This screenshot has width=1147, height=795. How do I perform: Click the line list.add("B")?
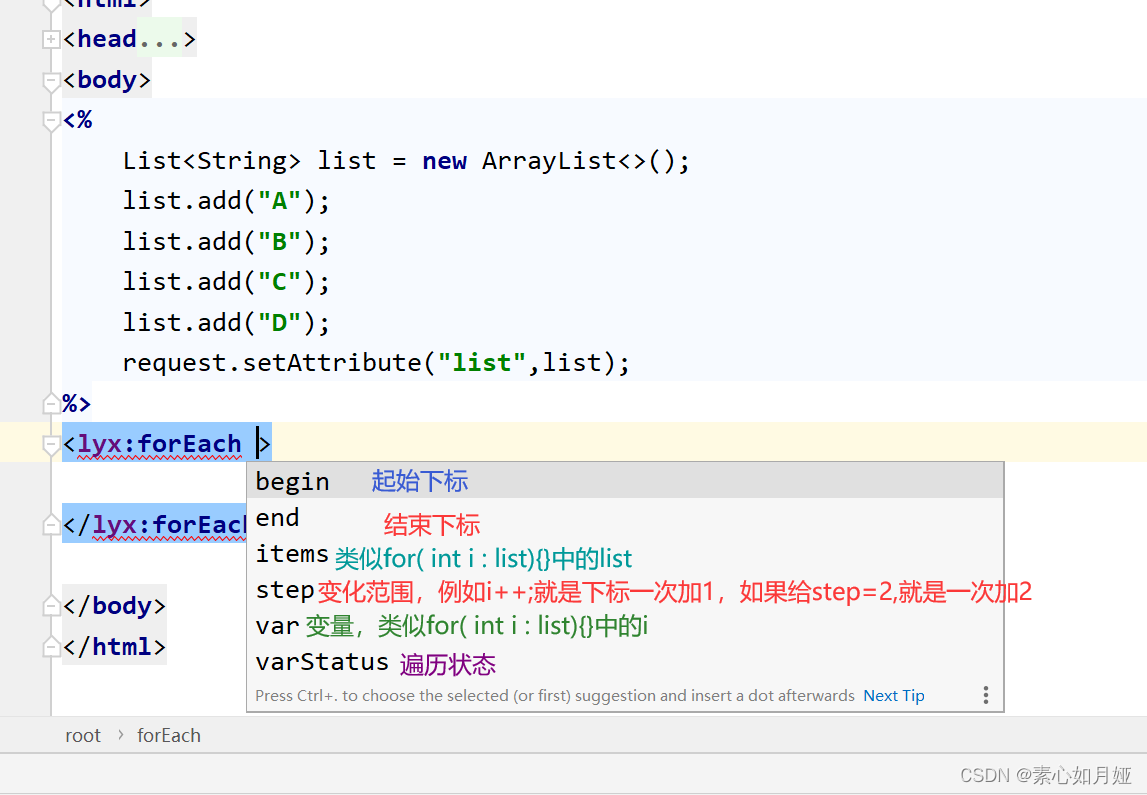point(226,242)
